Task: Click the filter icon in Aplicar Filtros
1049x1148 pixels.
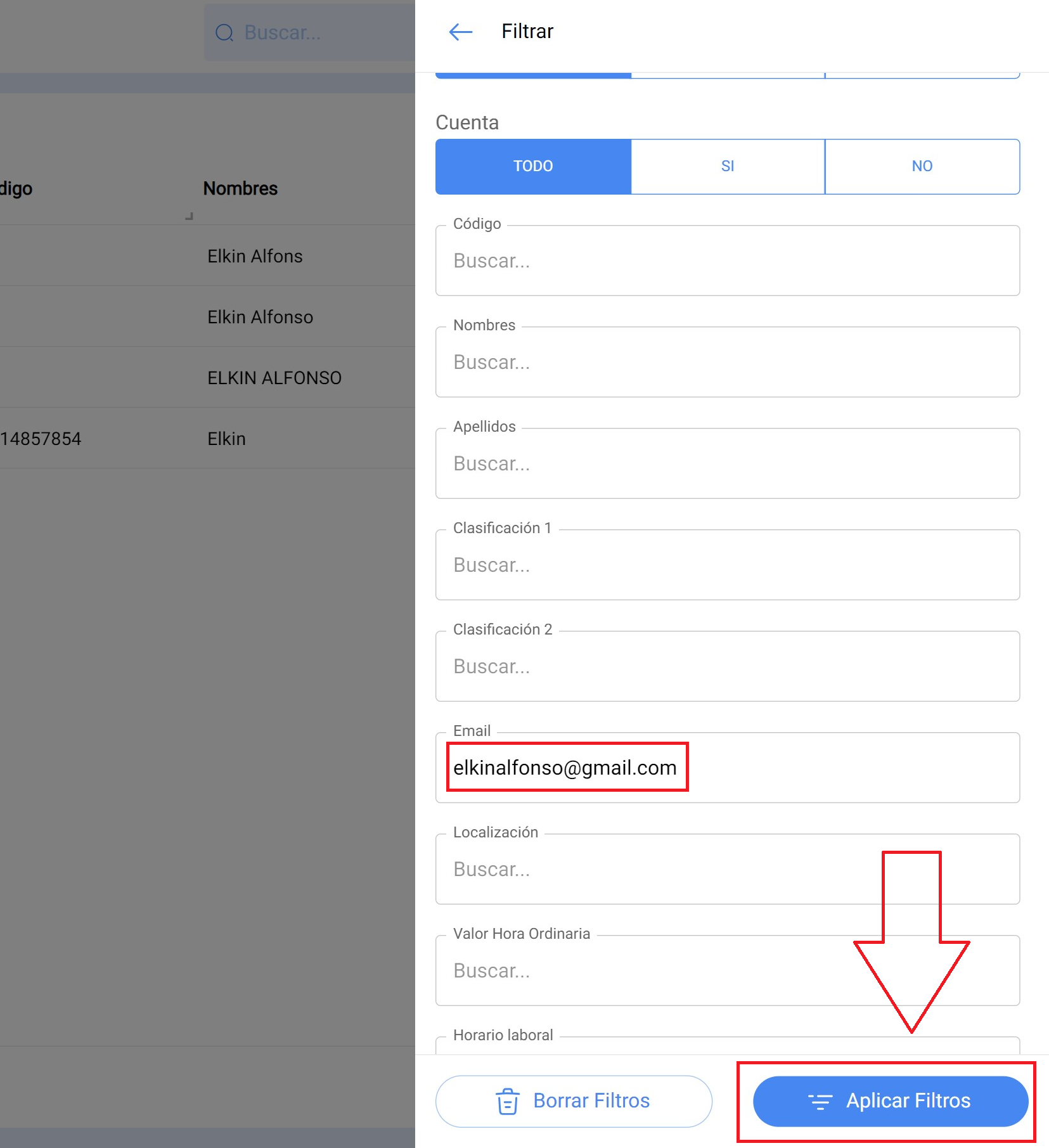Action: click(x=820, y=1102)
